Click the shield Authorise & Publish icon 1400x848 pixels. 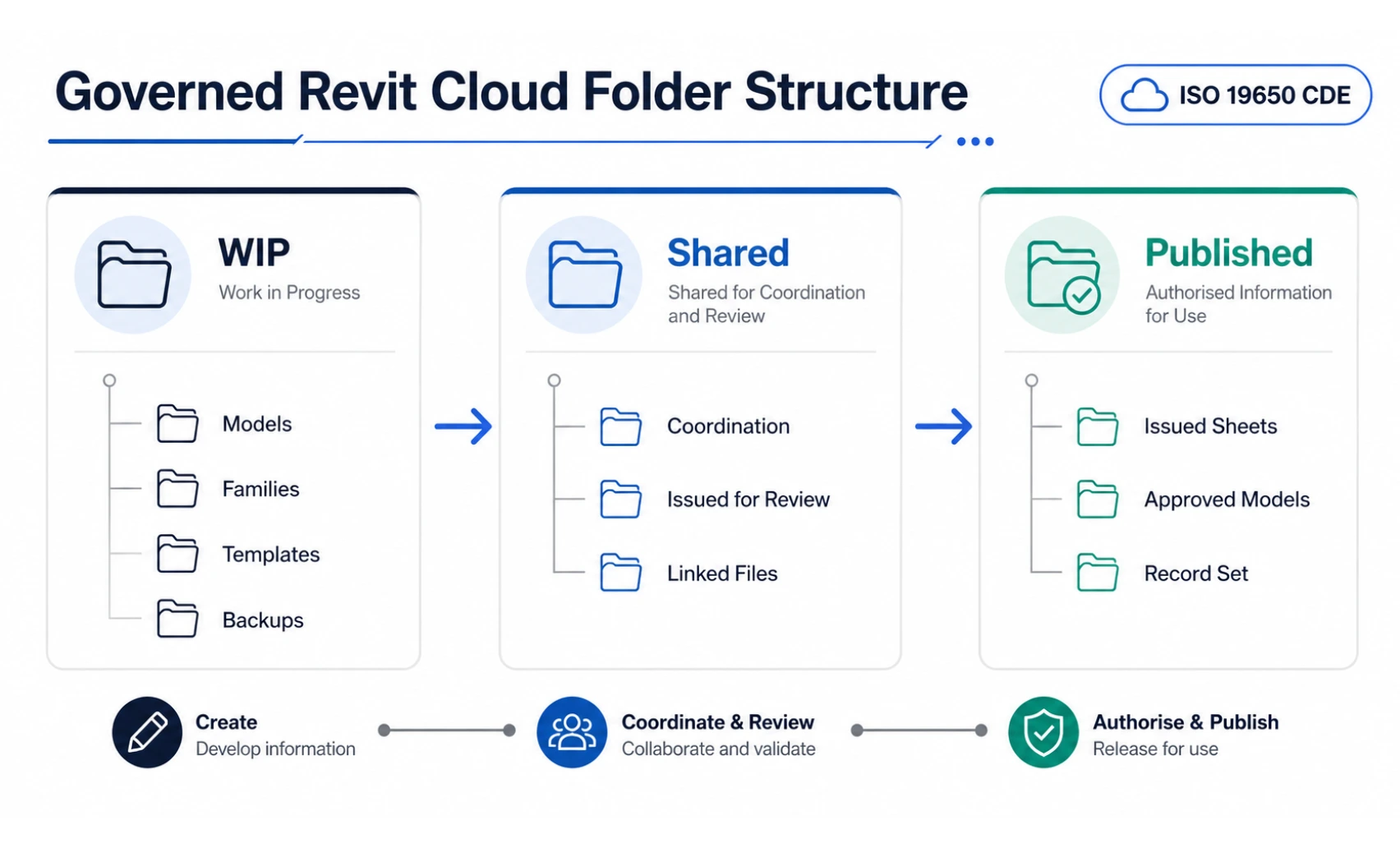point(1043,732)
